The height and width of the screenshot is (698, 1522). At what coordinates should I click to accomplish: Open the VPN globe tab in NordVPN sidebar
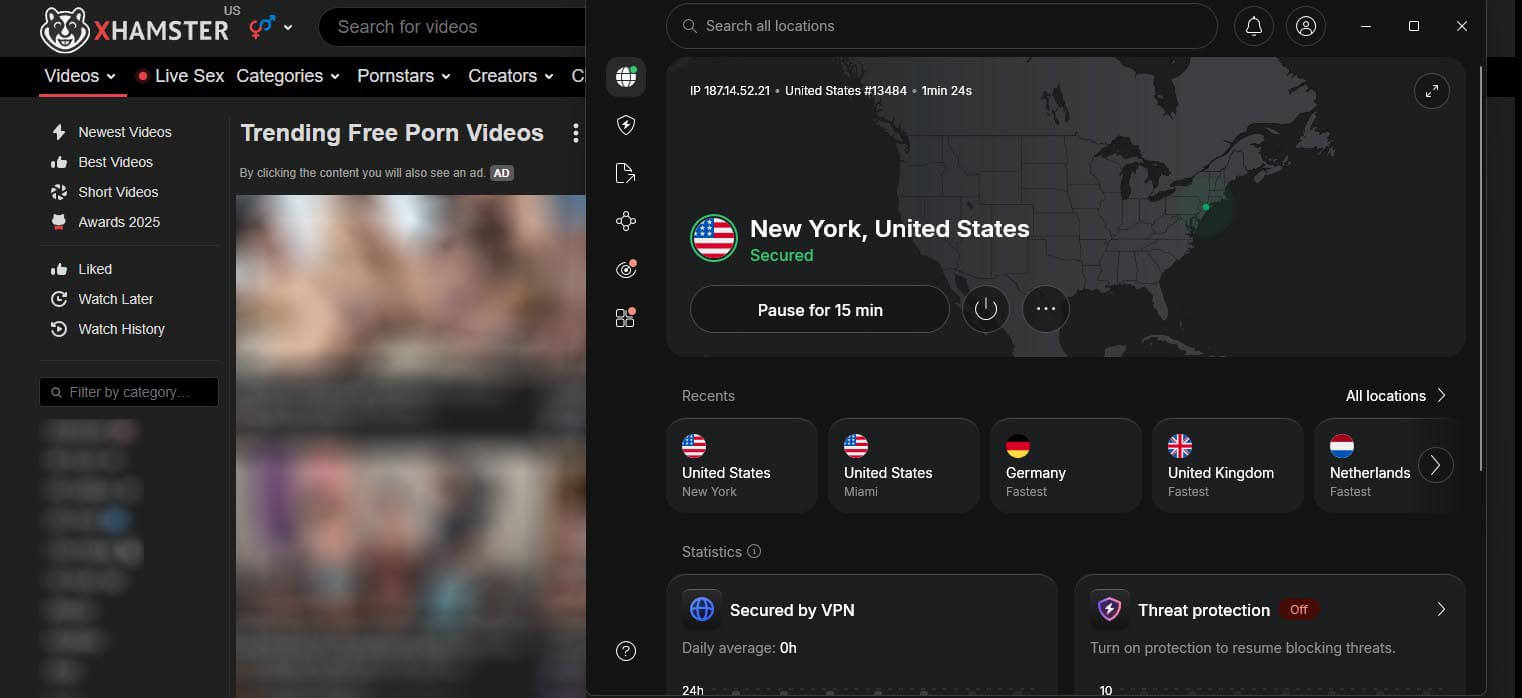pos(626,76)
